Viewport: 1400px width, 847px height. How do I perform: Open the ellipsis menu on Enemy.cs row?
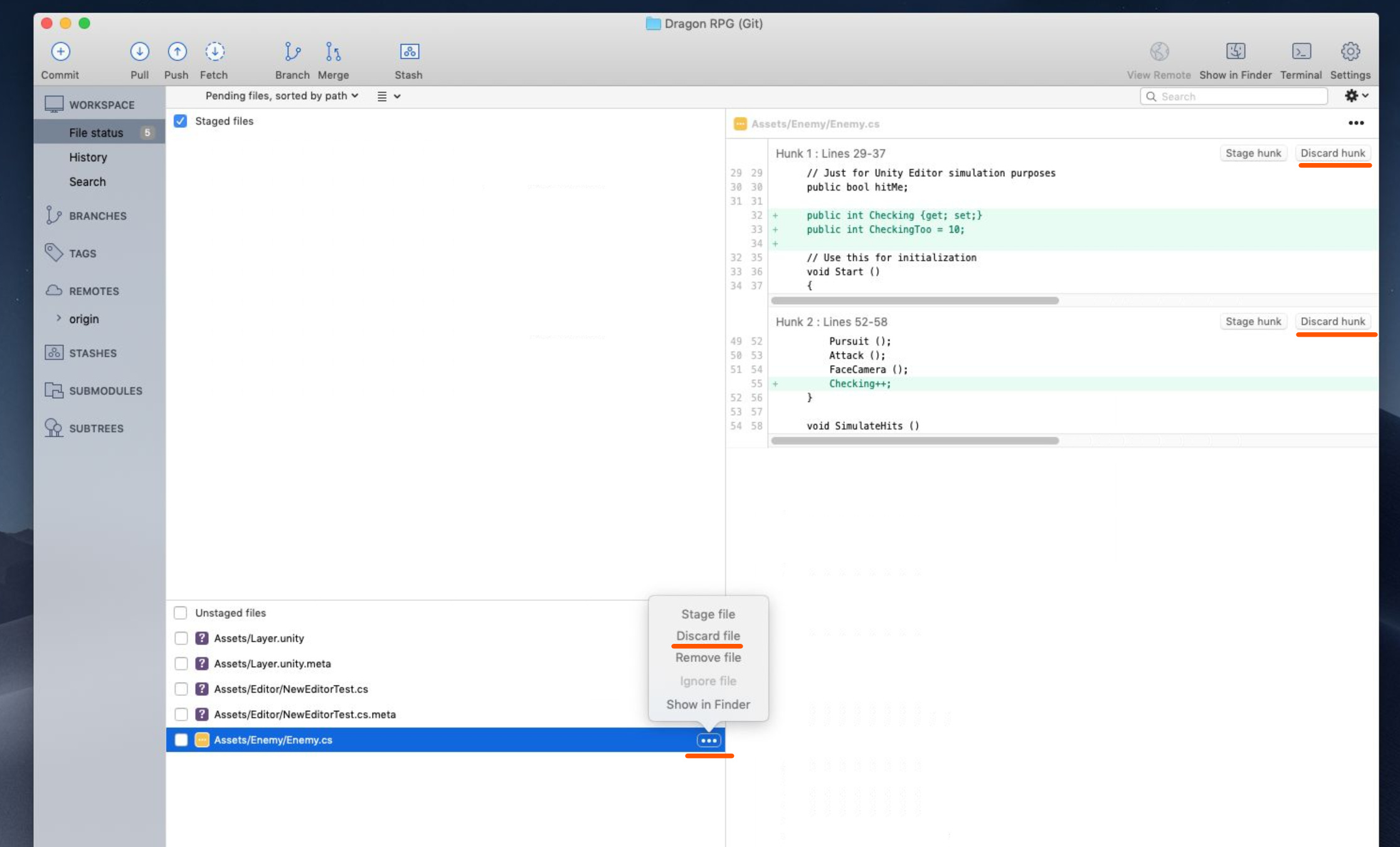tap(709, 740)
